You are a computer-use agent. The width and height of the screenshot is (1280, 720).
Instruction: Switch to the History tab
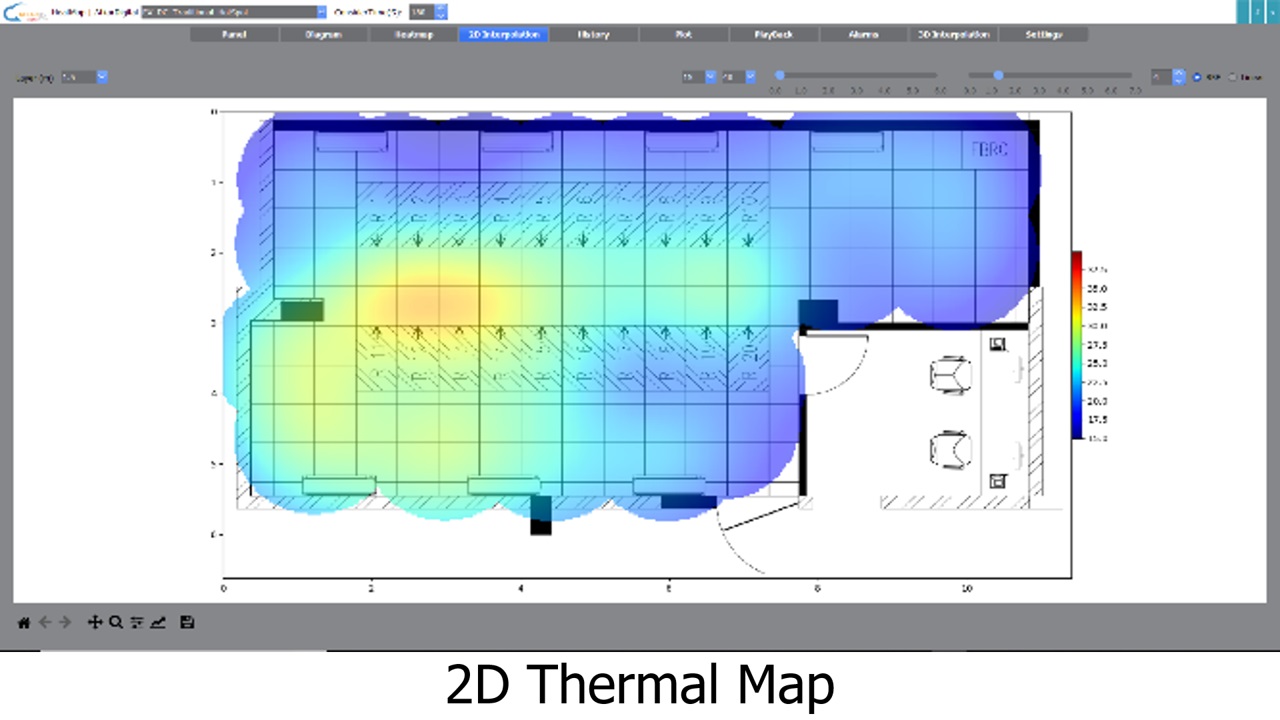[x=593, y=34]
